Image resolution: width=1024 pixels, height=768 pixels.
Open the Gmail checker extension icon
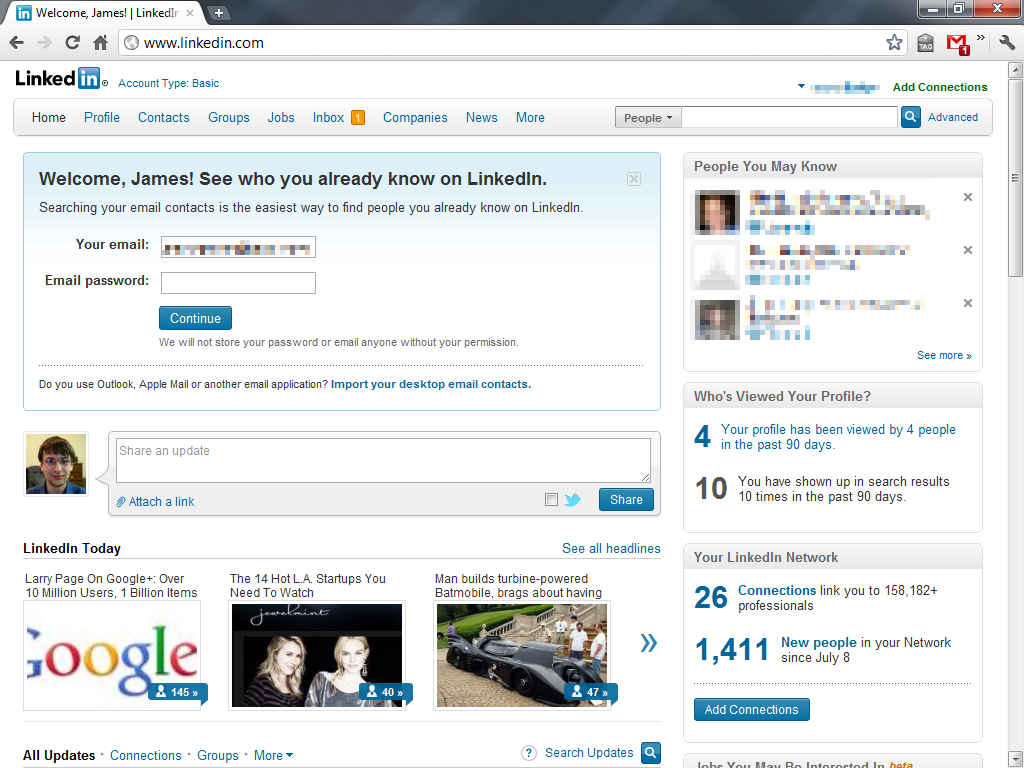pos(957,44)
